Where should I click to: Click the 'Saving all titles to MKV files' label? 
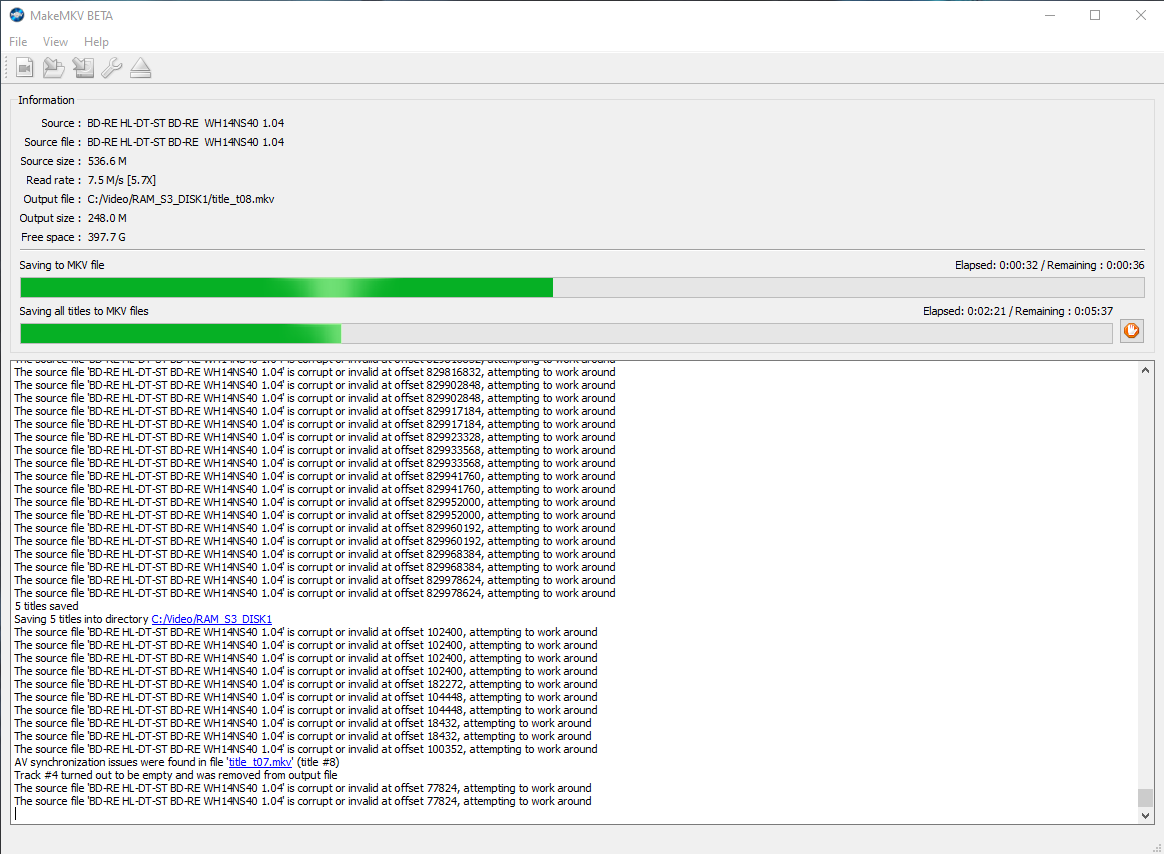(x=84, y=311)
